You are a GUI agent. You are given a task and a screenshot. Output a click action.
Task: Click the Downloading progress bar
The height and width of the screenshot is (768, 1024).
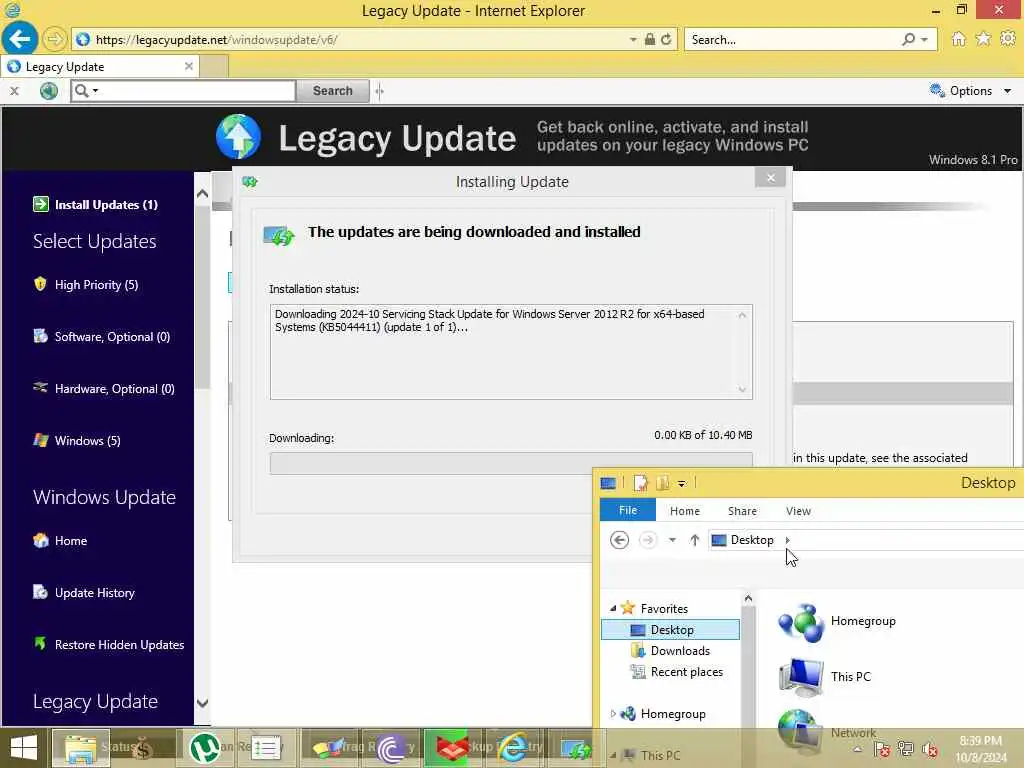pos(511,463)
